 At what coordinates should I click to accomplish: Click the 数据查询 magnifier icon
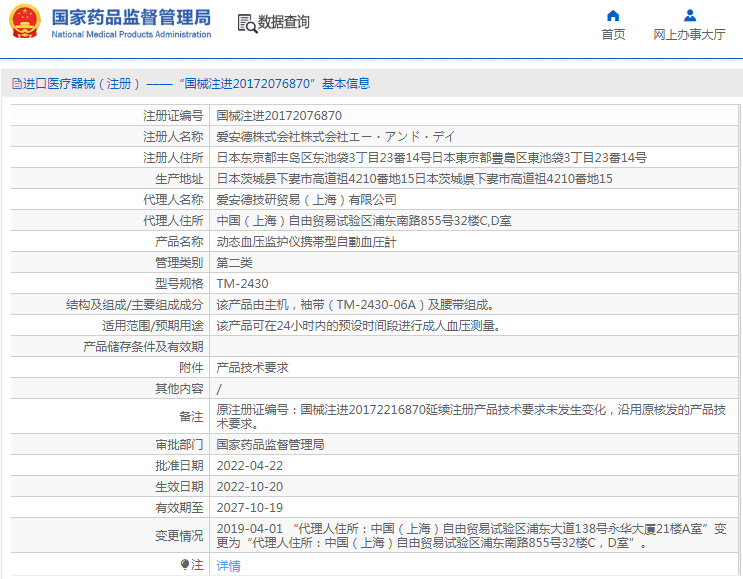point(246,23)
